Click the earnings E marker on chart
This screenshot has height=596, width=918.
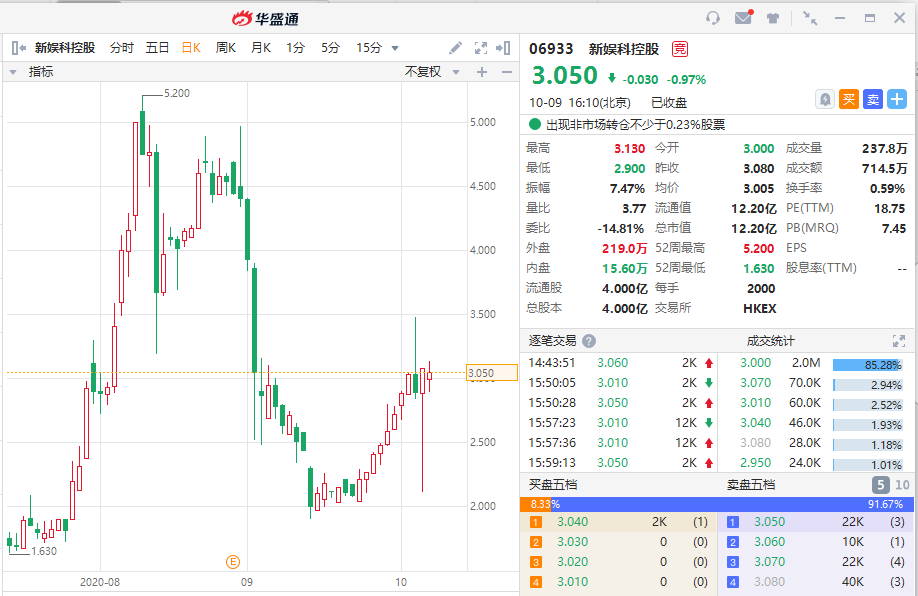coord(233,562)
